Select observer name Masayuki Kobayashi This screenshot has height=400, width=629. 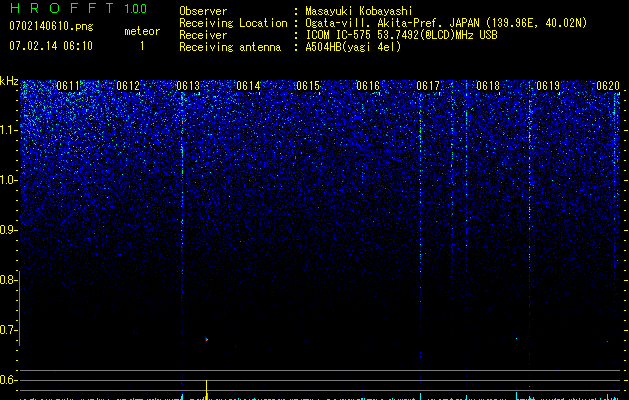(359, 11)
